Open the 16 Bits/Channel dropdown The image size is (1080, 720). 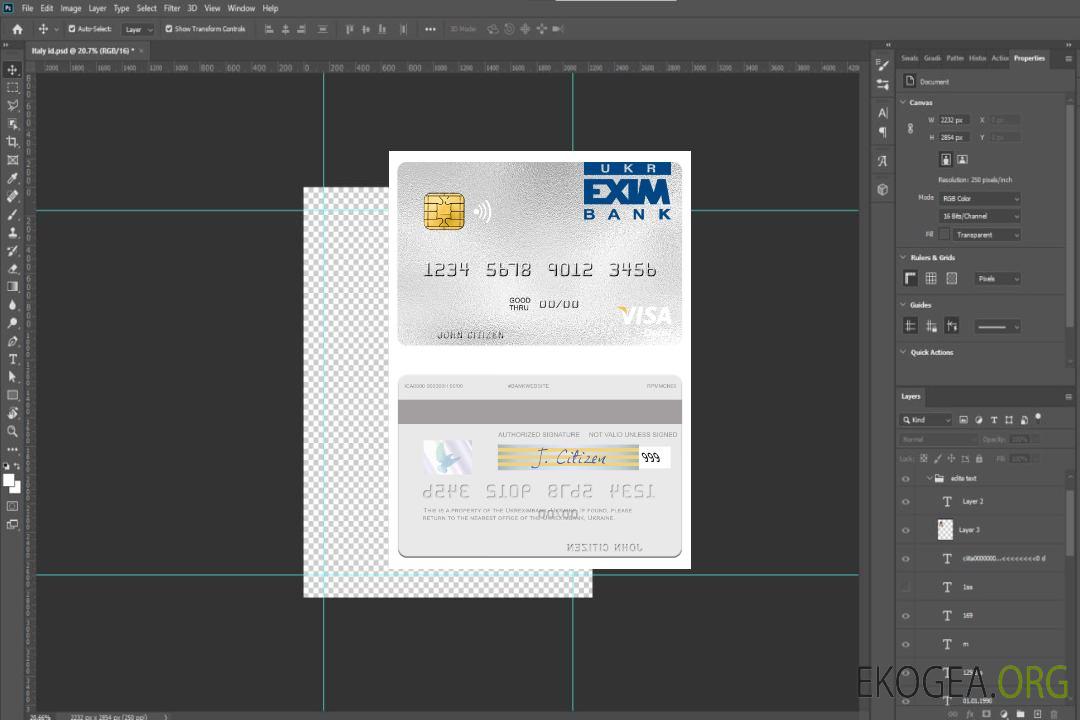click(979, 216)
